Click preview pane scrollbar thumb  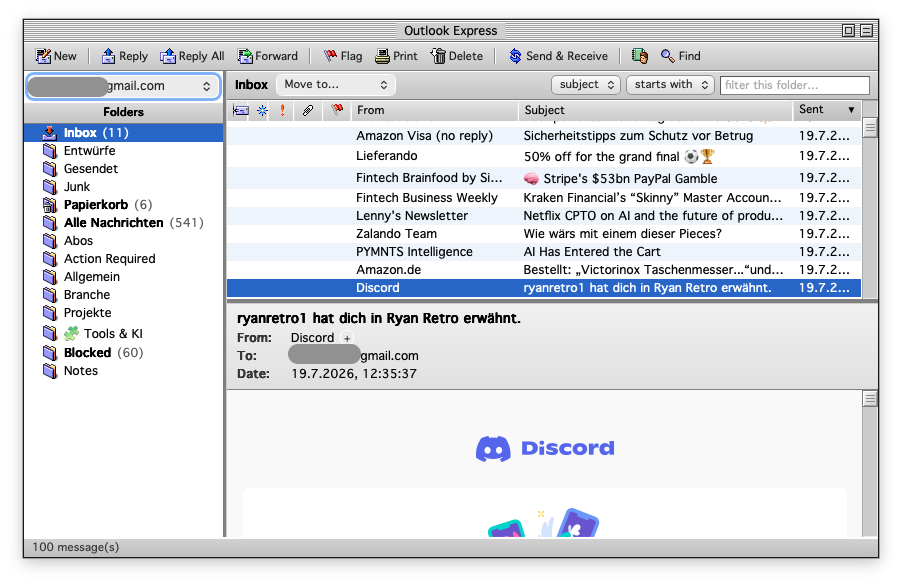point(870,399)
